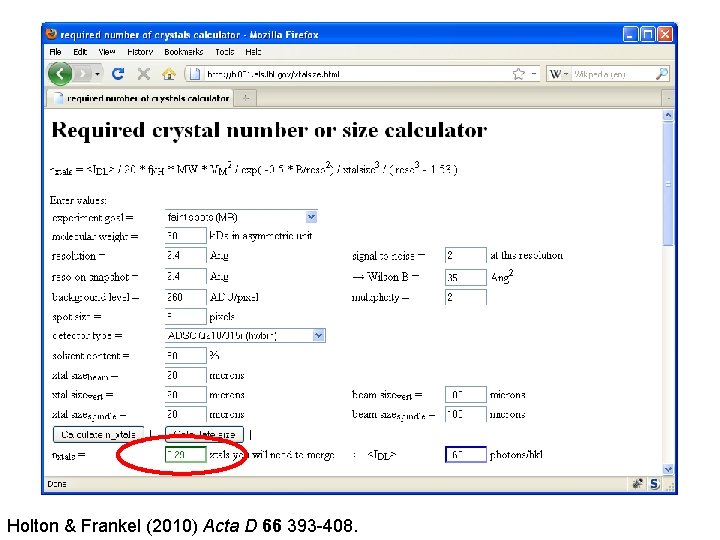The width and height of the screenshot is (720, 540).
Task: Click the resolution input field
Action: tap(186, 255)
